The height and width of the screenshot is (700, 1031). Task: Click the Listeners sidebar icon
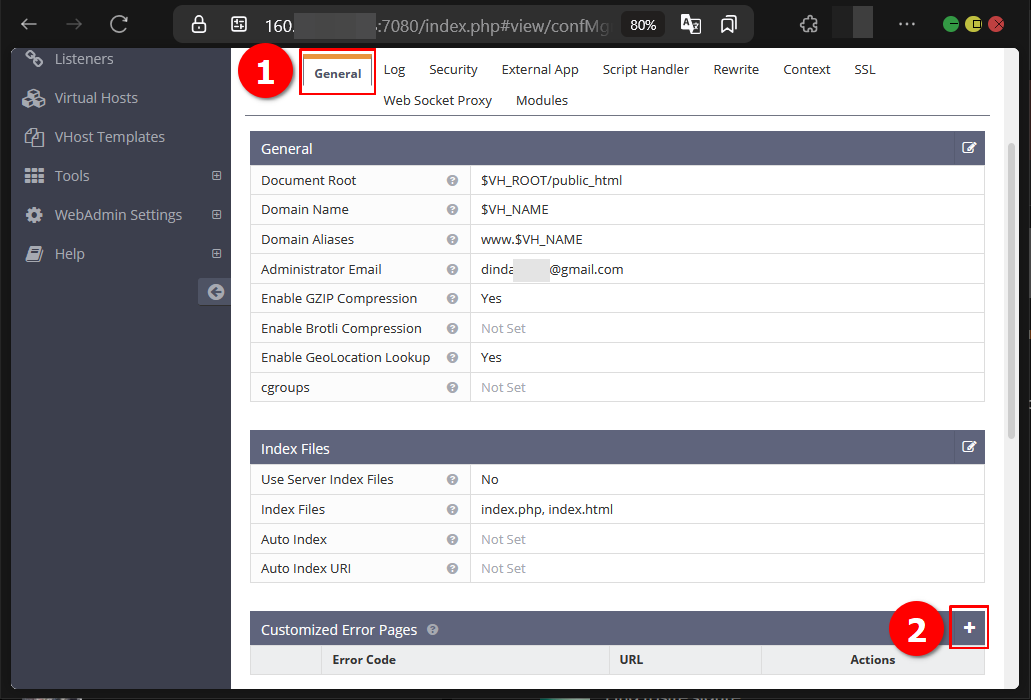click(34, 58)
